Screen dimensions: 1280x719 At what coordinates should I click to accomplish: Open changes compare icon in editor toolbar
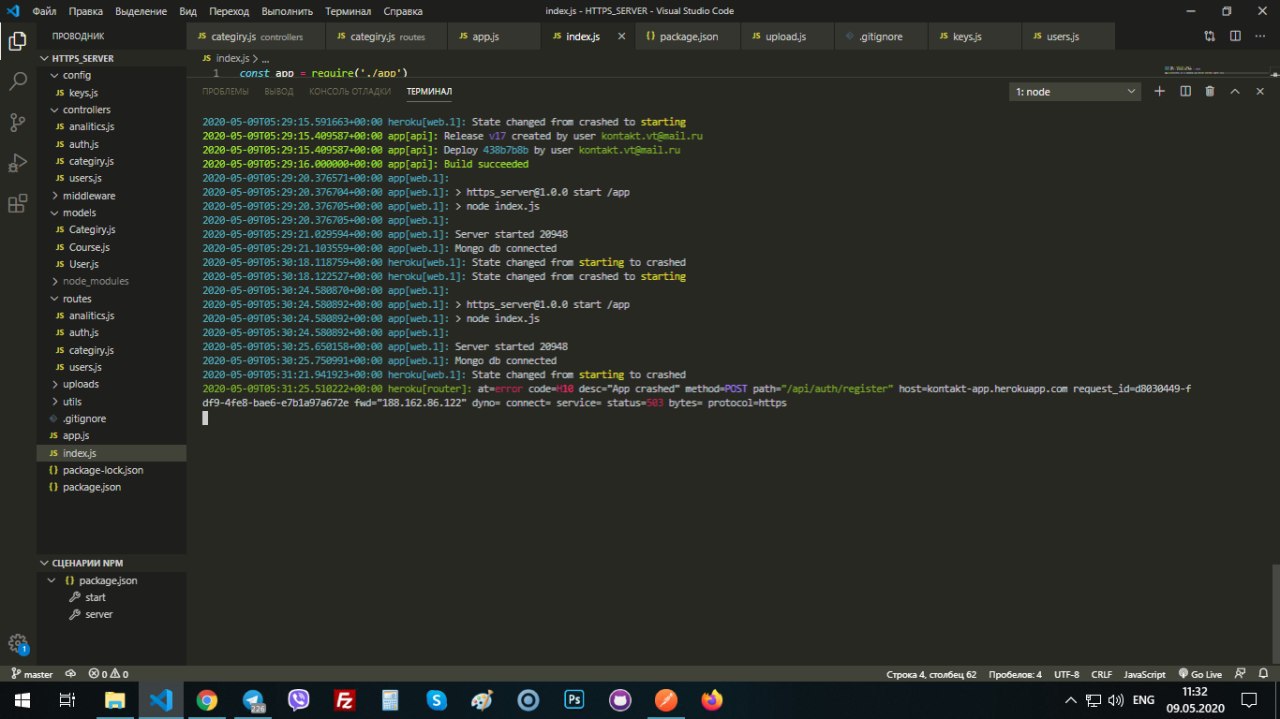pos(1210,36)
